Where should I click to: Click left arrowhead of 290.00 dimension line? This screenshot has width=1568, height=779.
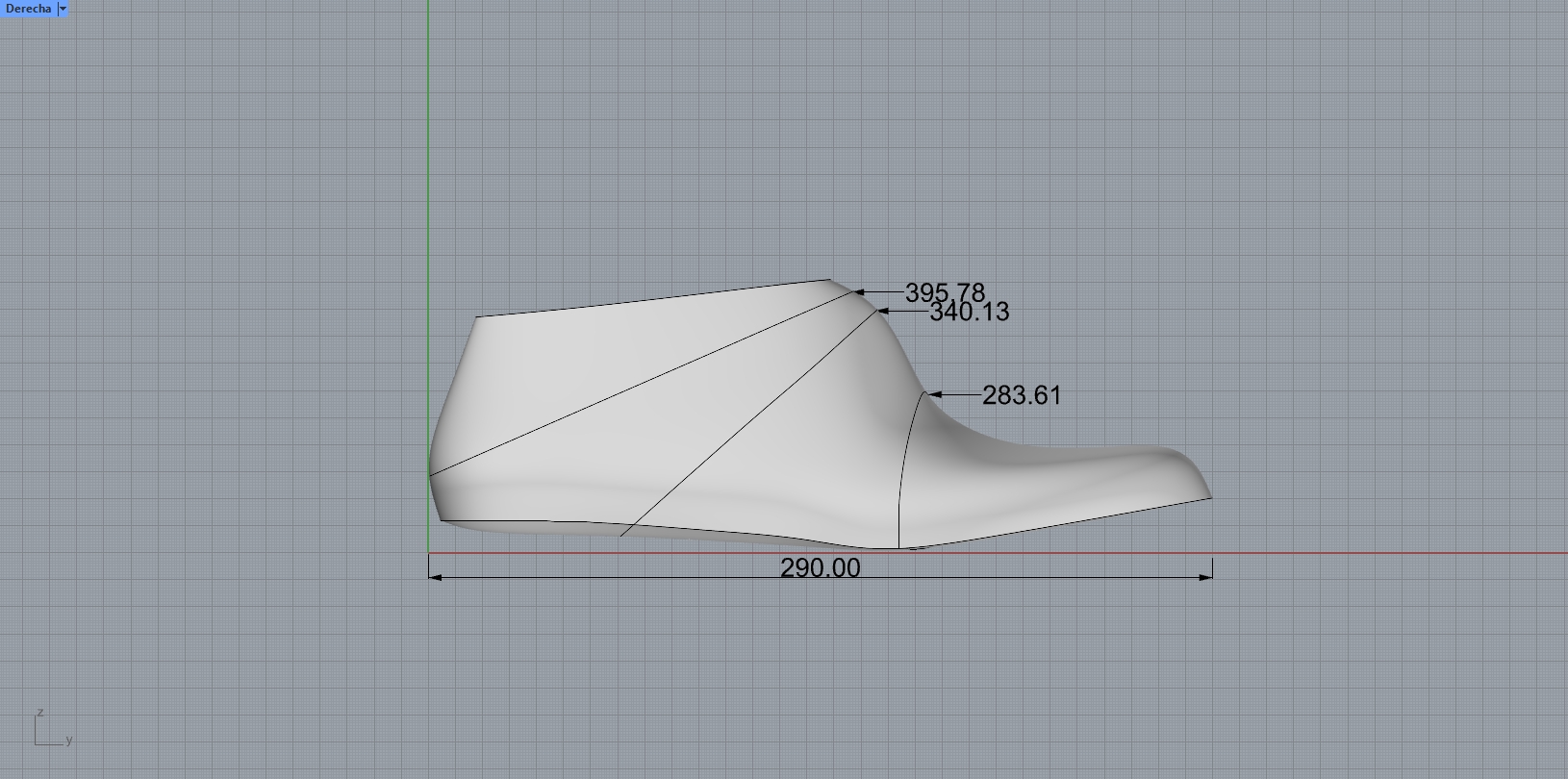[x=434, y=577]
